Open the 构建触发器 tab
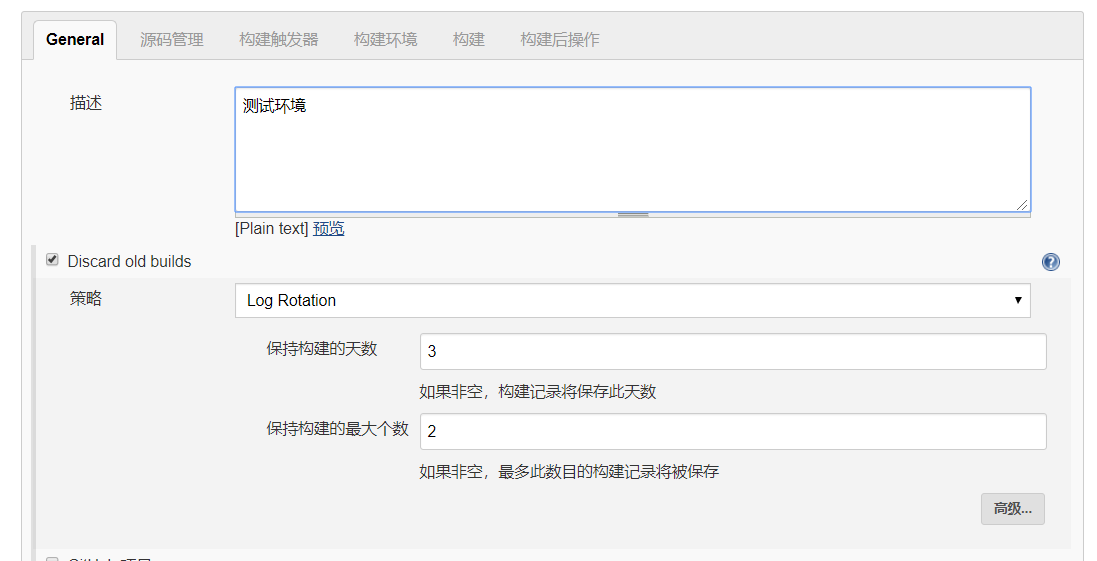 278,40
